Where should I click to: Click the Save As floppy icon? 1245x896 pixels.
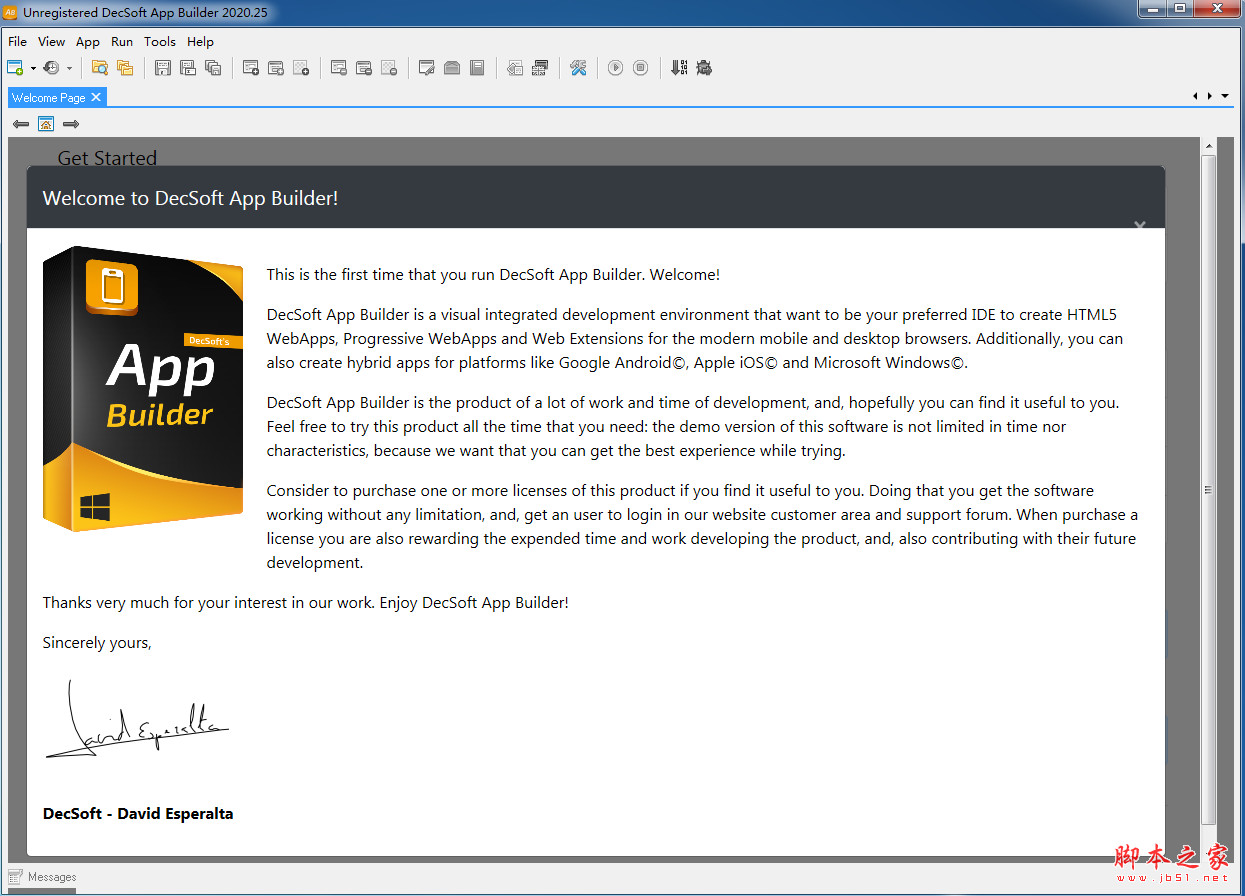point(188,68)
